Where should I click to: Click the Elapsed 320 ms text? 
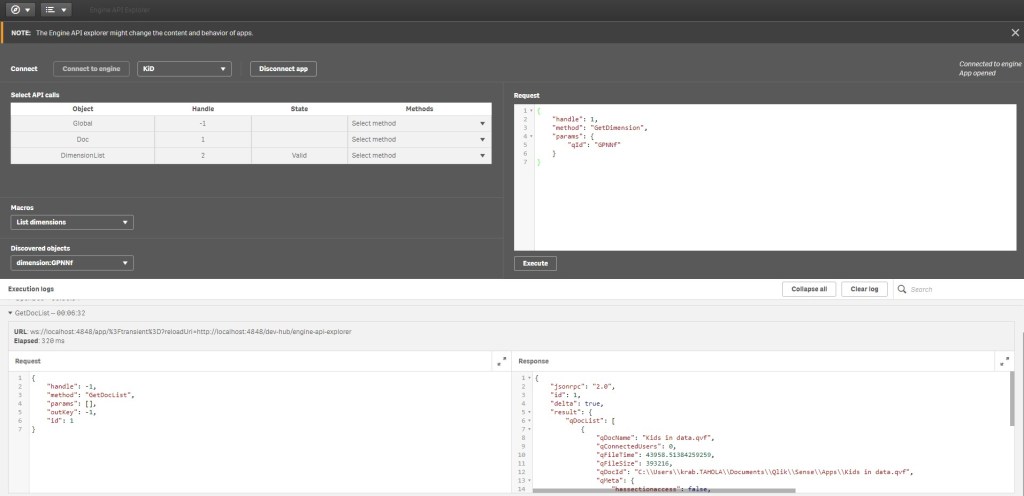point(39,341)
